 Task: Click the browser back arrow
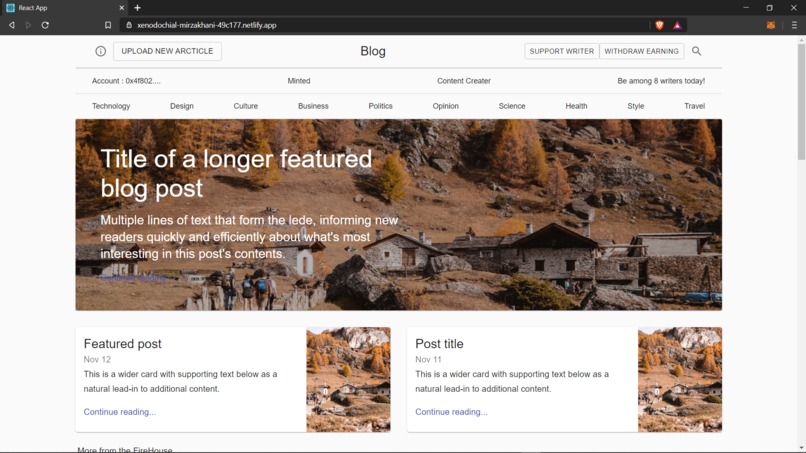coord(11,25)
